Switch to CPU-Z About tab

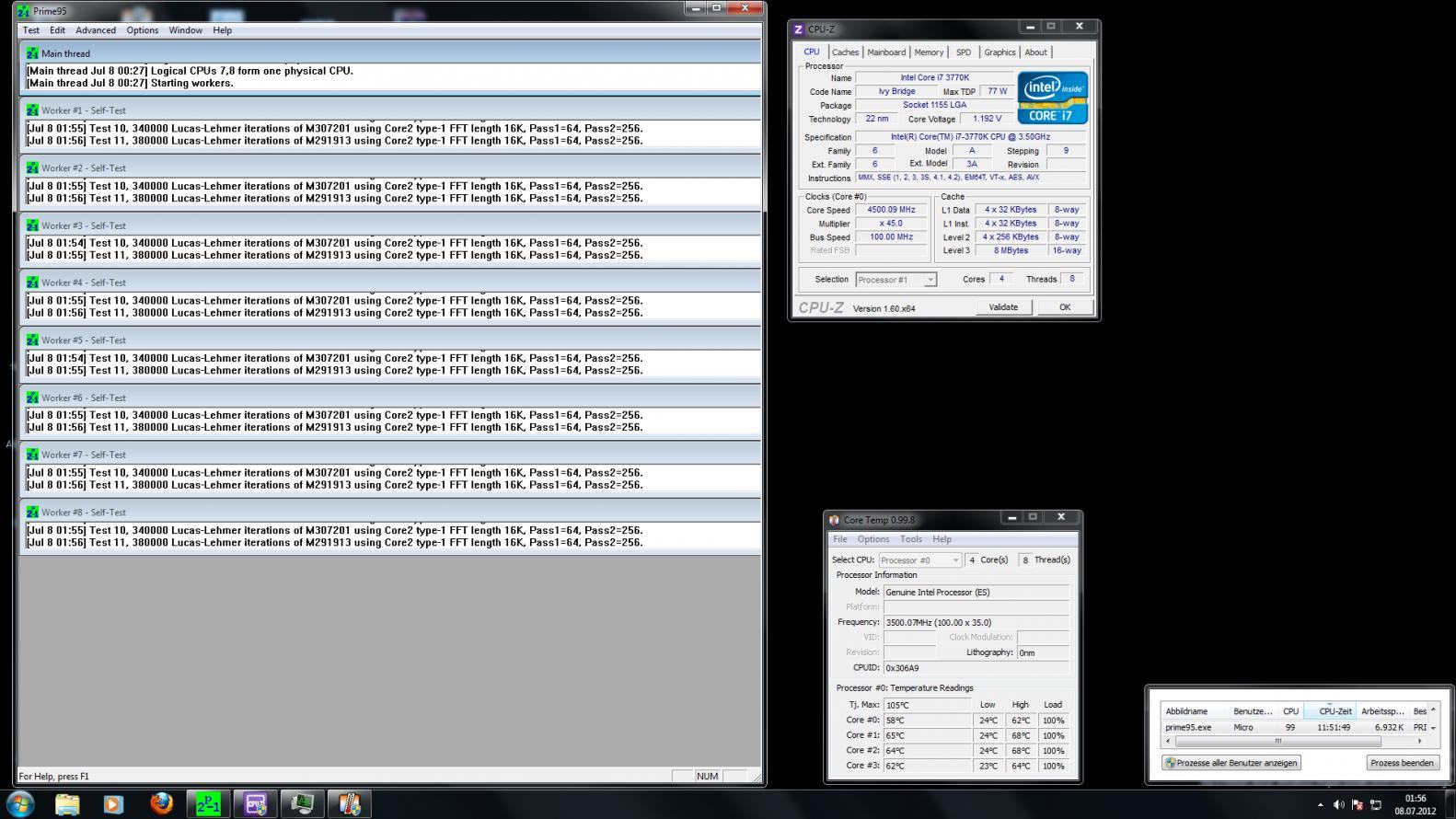tap(1035, 52)
